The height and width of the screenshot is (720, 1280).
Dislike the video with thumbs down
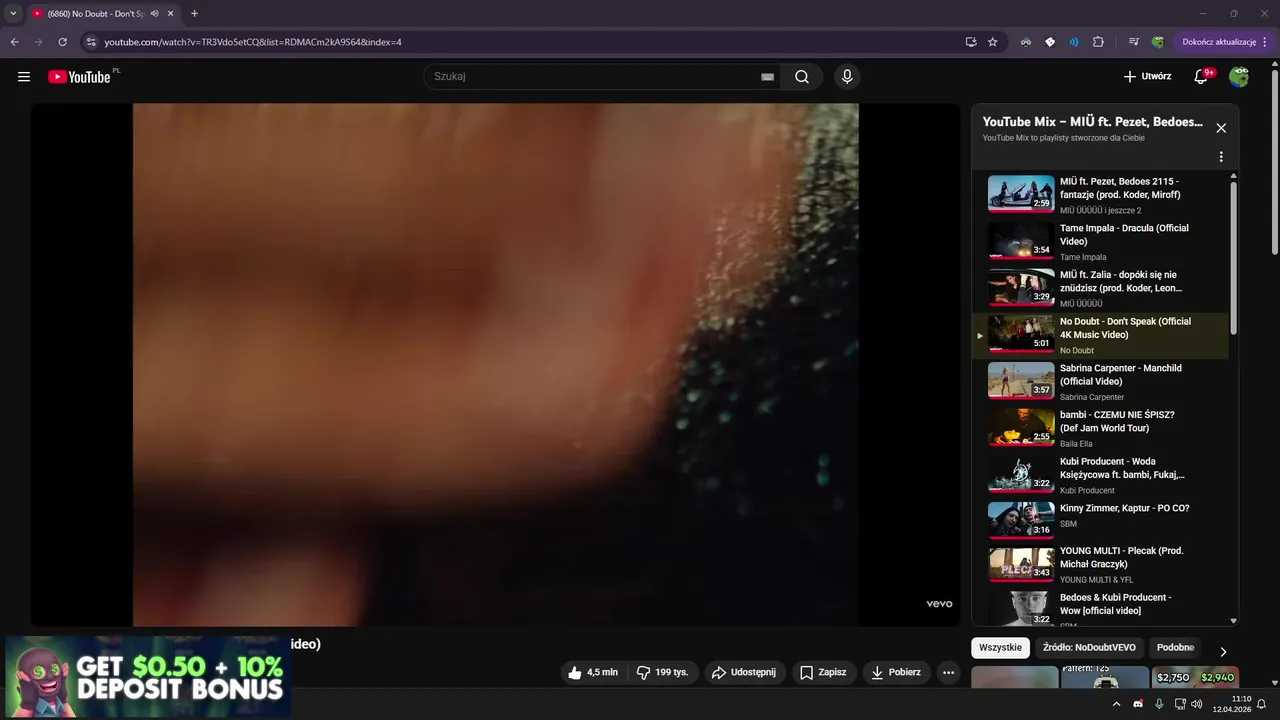[x=662, y=673]
